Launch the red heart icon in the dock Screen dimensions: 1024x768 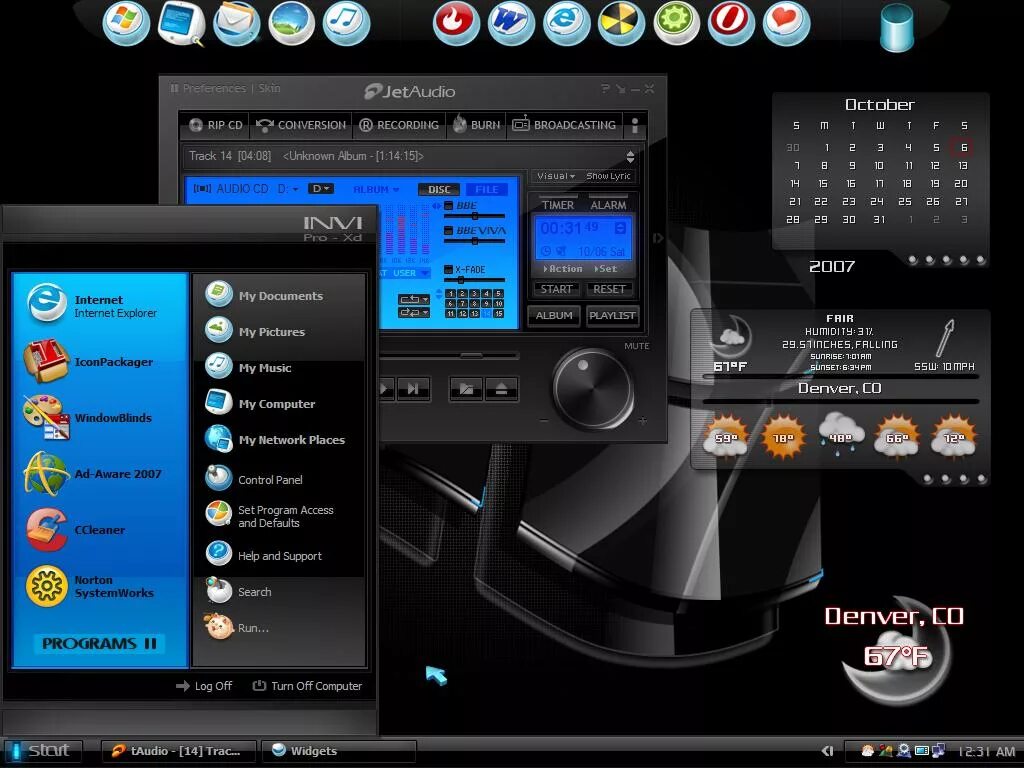(x=786, y=23)
